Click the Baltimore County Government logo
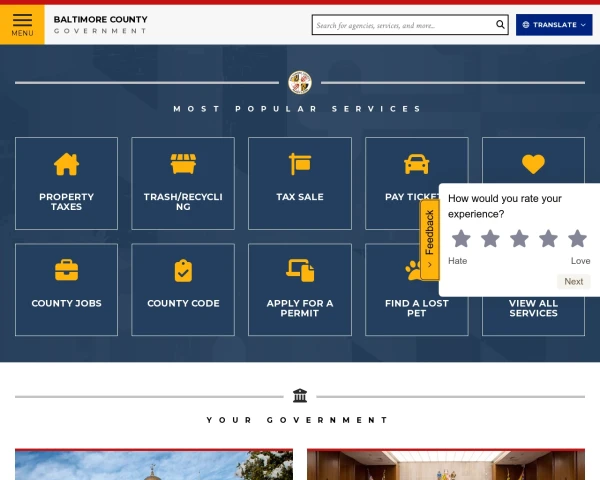The height and width of the screenshot is (480, 600). (100, 25)
